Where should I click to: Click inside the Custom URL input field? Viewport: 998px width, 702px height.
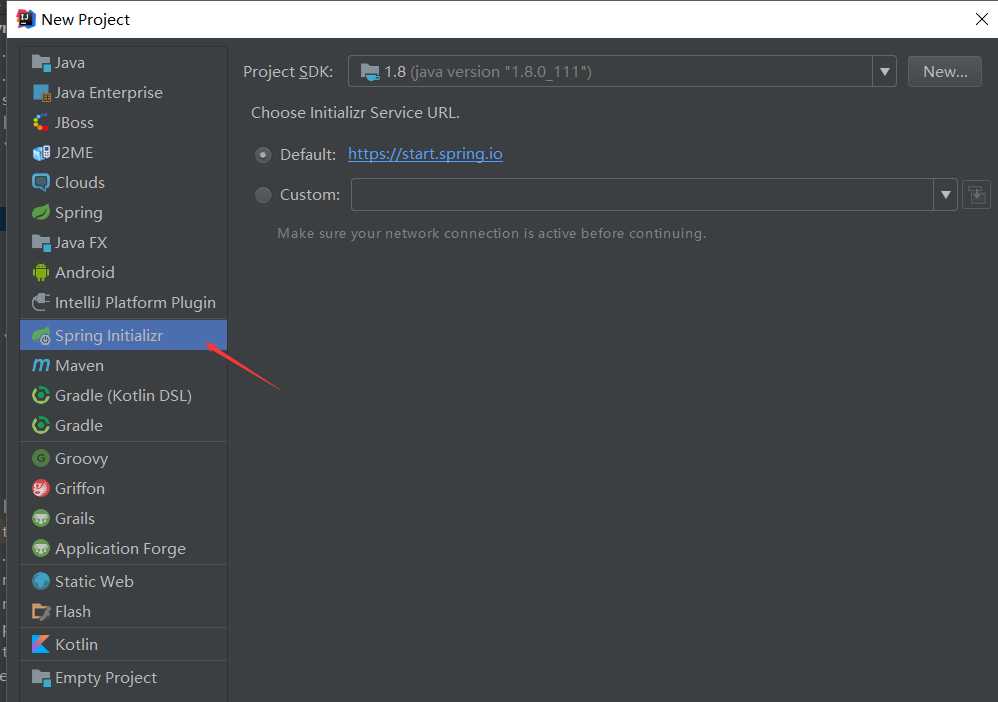[642, 195]
